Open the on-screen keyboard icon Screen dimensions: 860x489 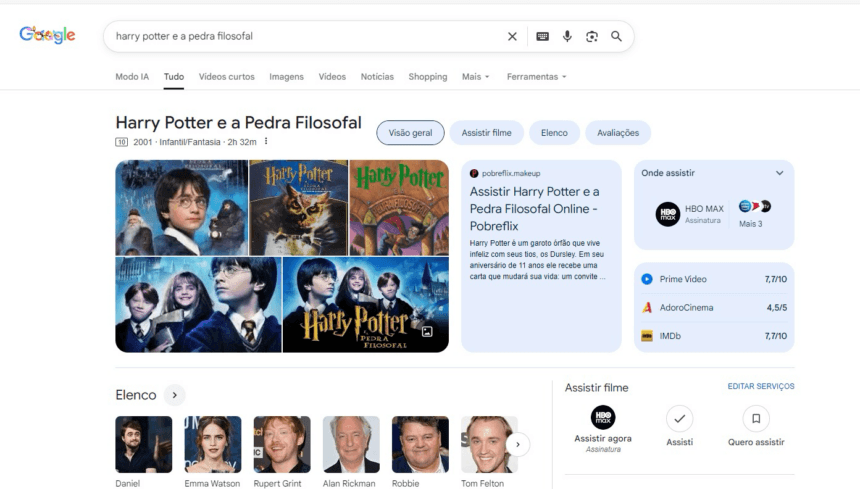pyautogui.click(x=542, y=36)
